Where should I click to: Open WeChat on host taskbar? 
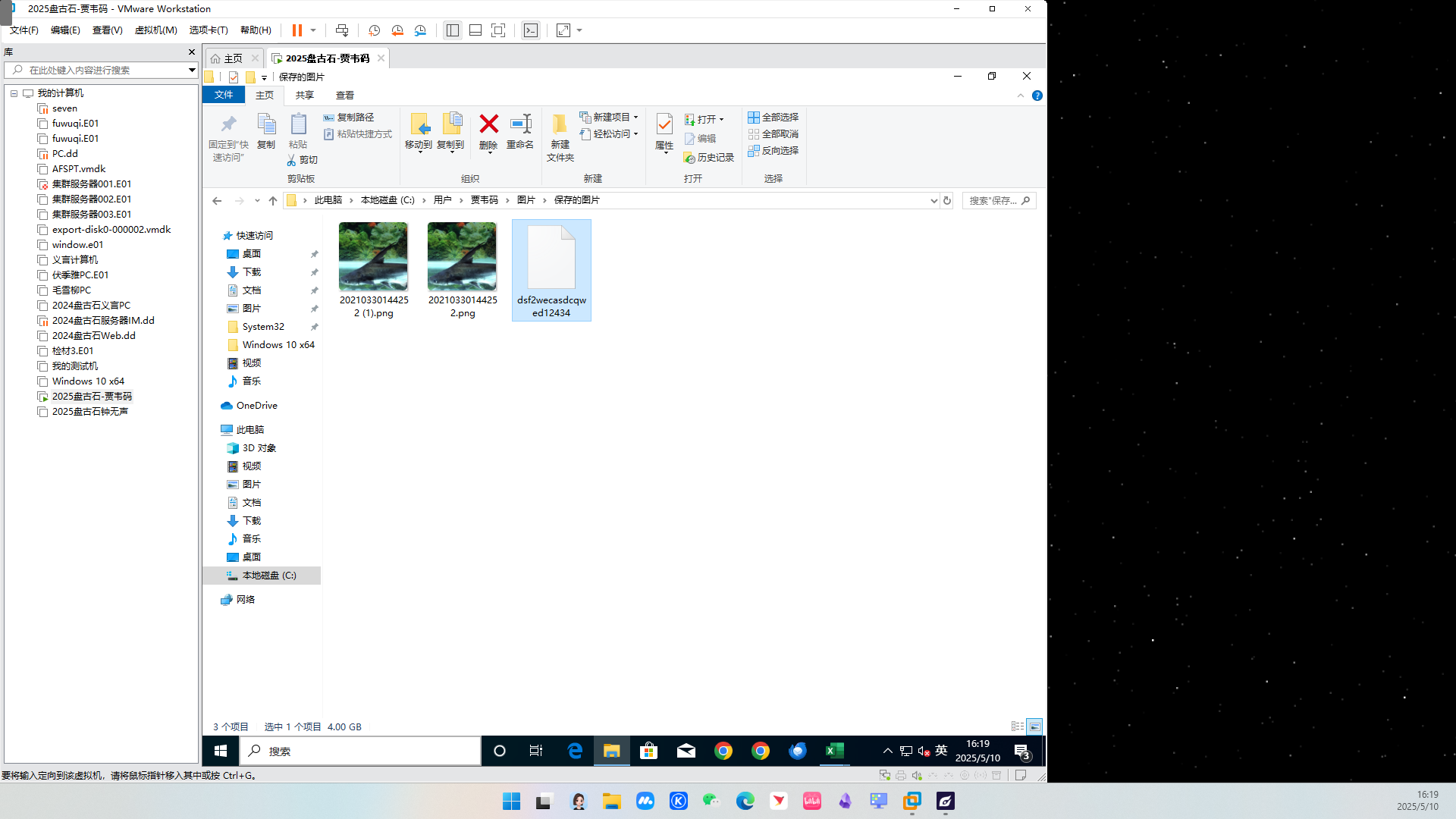(711, 802)
